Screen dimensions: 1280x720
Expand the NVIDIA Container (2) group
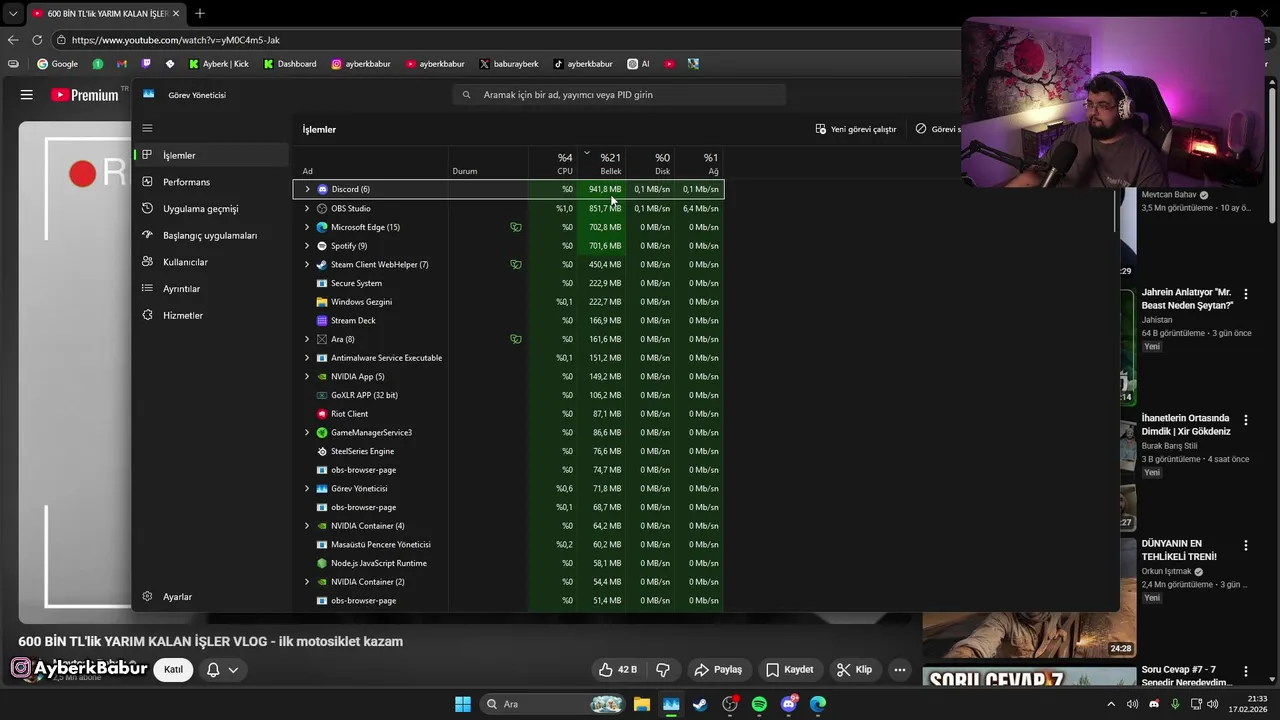point(307,582)
